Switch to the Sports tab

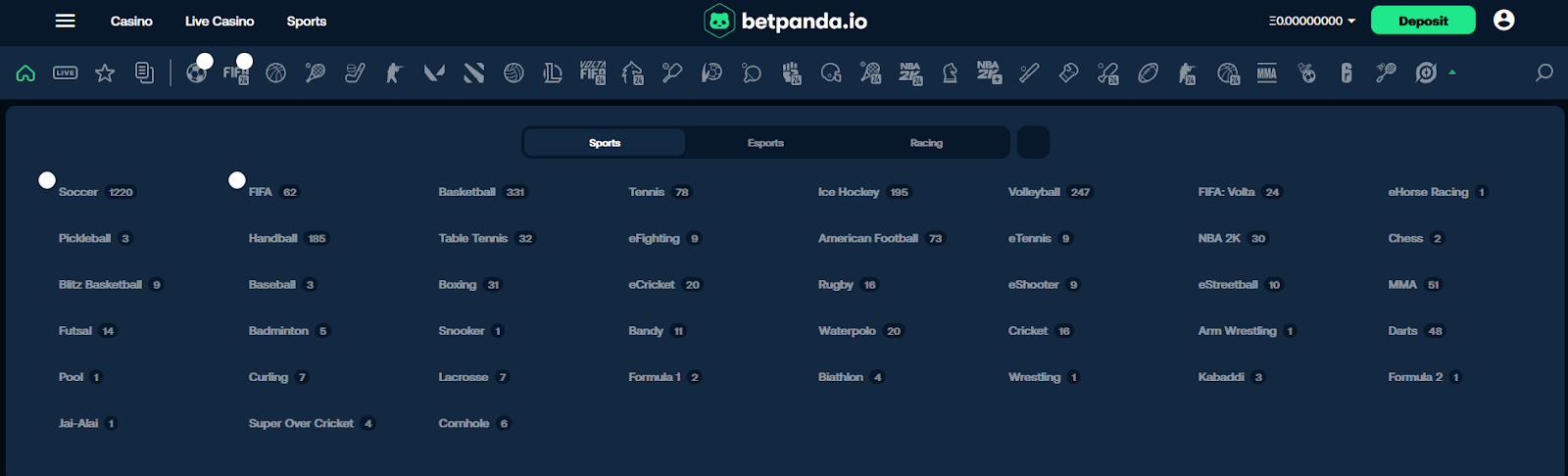[605, 143]
